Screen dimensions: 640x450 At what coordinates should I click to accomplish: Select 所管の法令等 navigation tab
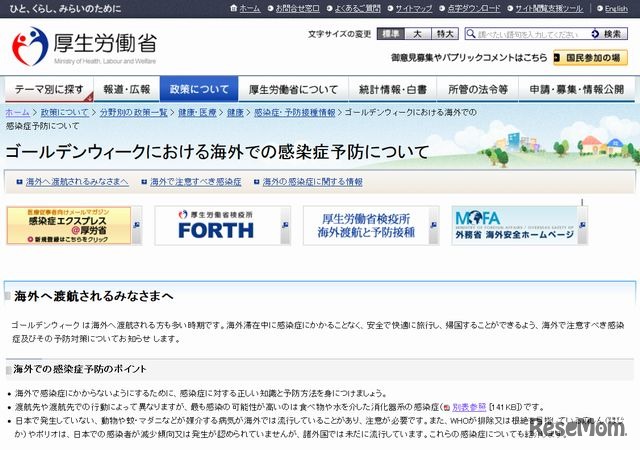478,89
